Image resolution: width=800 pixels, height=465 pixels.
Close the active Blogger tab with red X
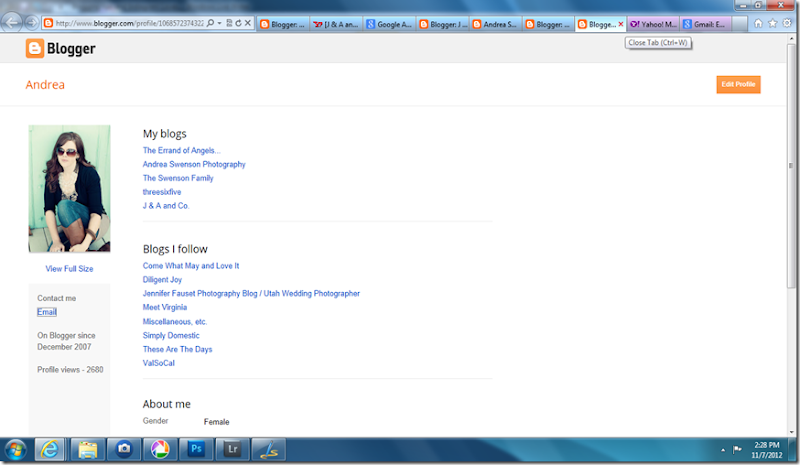621,24
